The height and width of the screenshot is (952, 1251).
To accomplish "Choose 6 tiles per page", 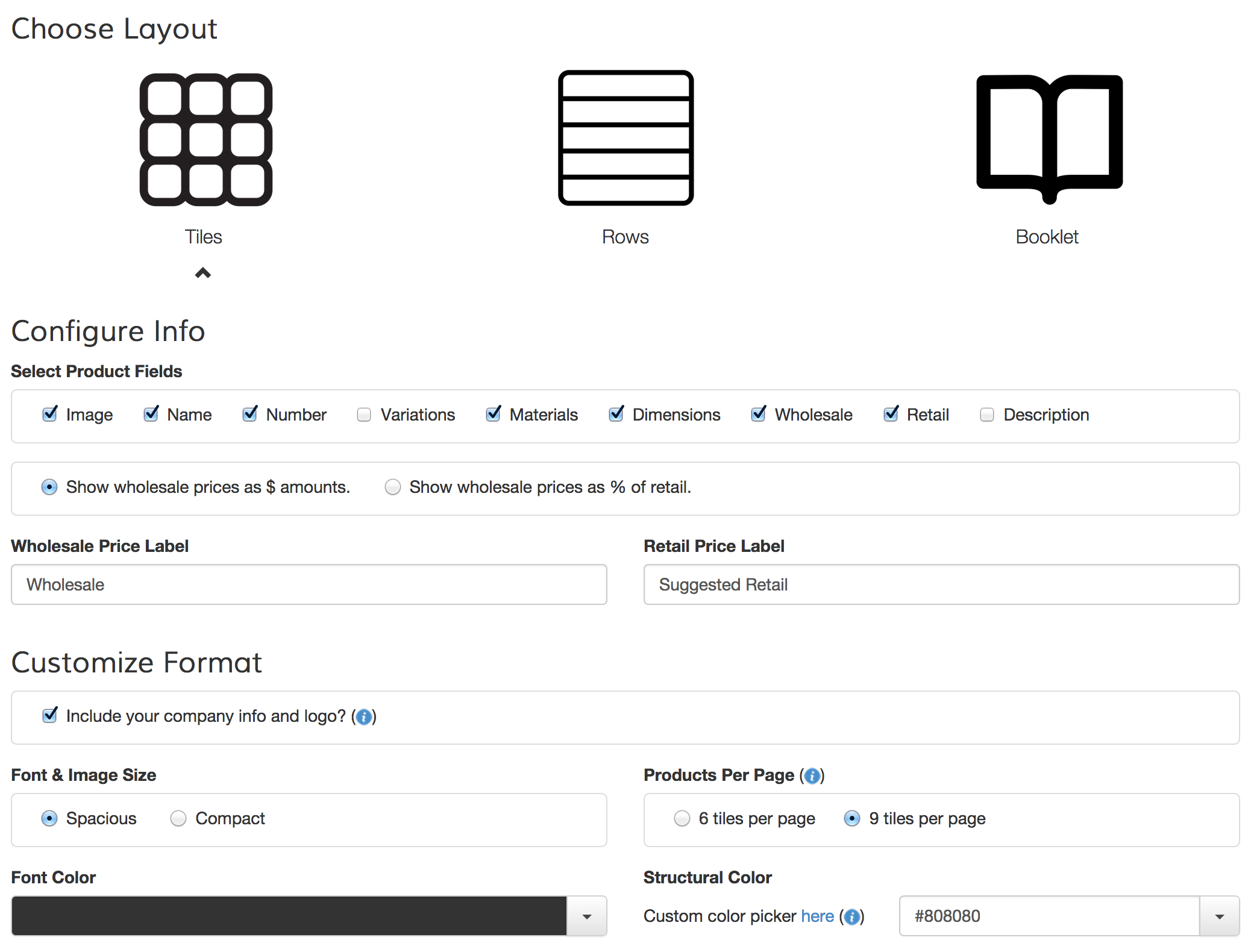I will click(x=682, y=818).
